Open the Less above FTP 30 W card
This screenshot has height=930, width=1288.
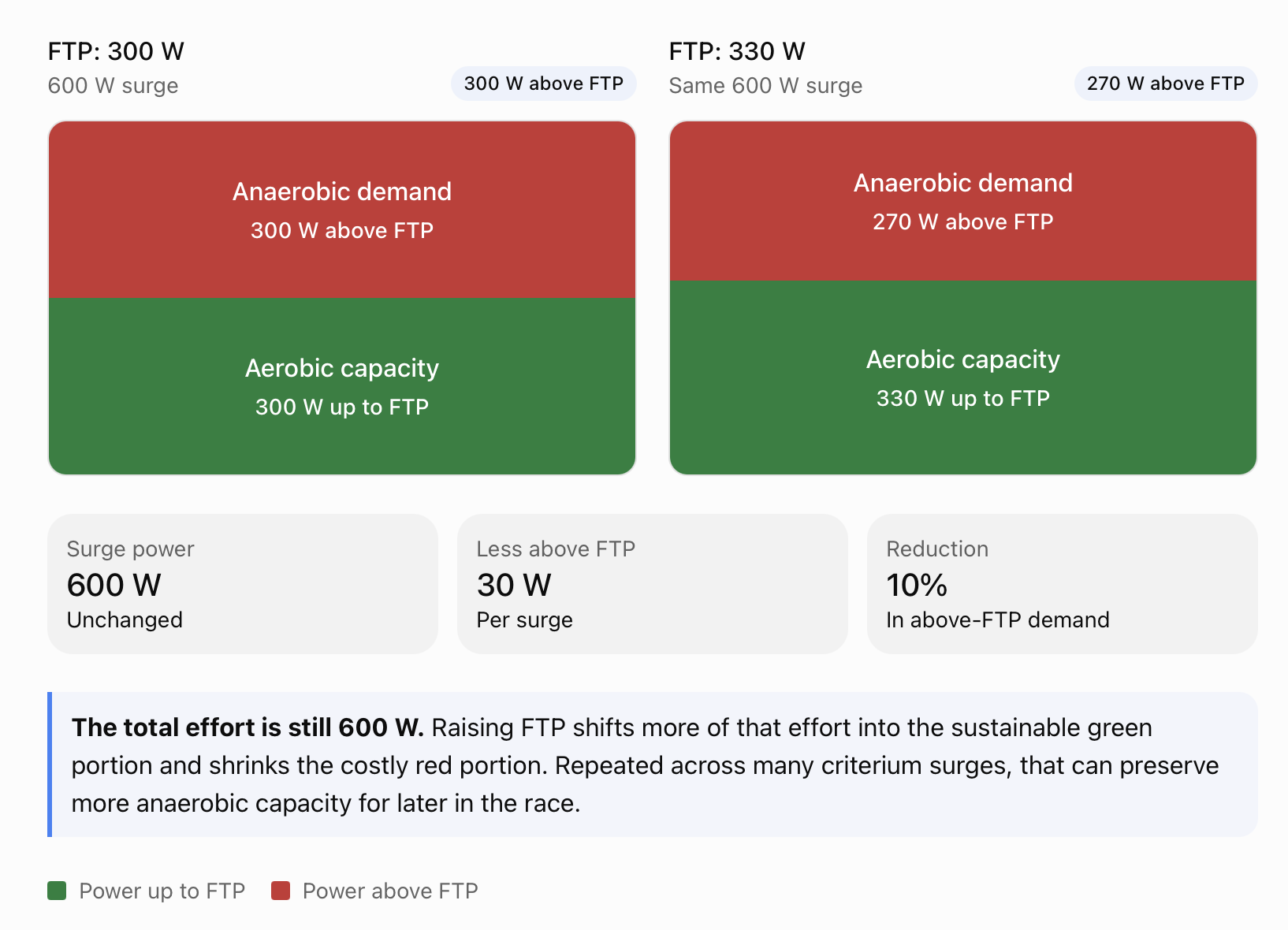point(653,584)
